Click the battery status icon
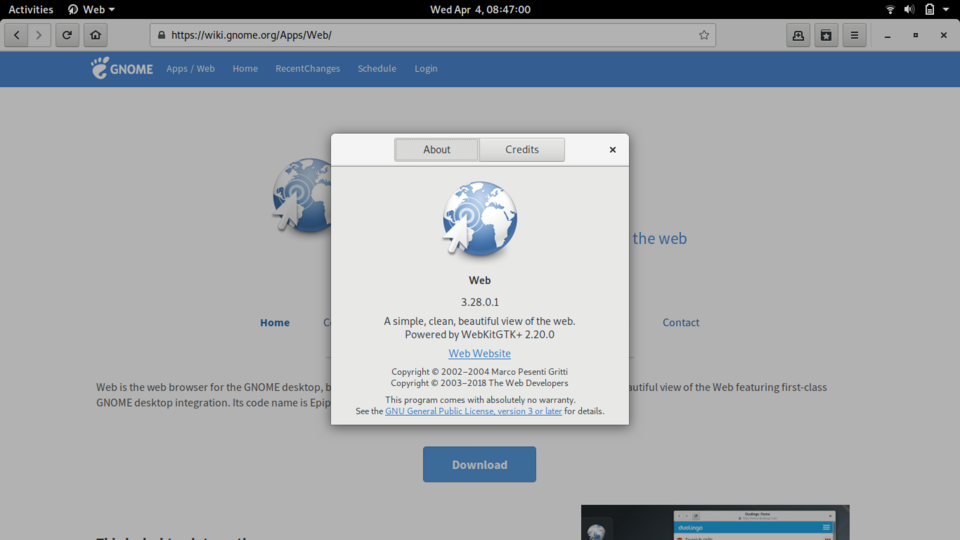960x540 pixels. pos(929,9)
